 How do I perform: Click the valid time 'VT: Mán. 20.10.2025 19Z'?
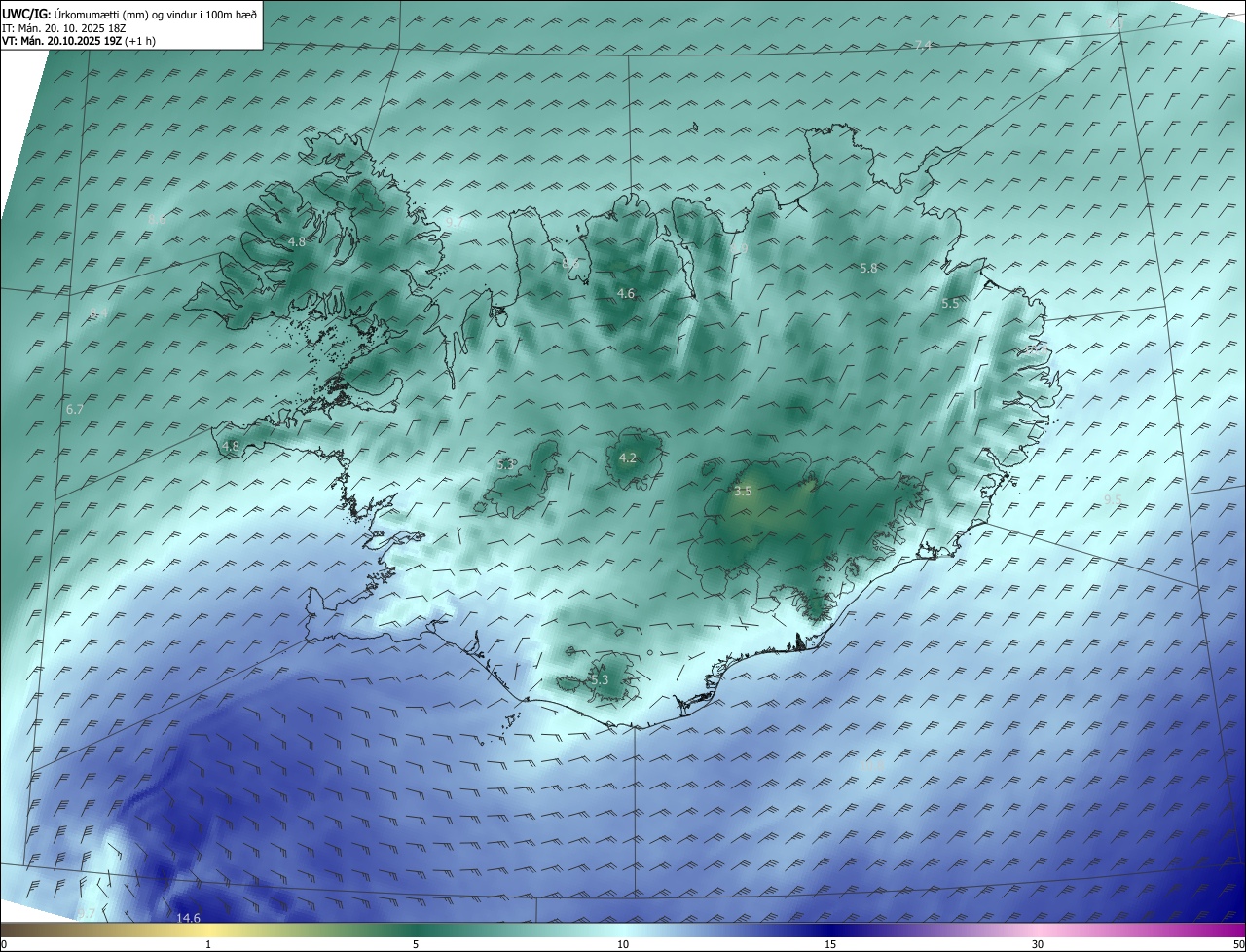point(64,41)
